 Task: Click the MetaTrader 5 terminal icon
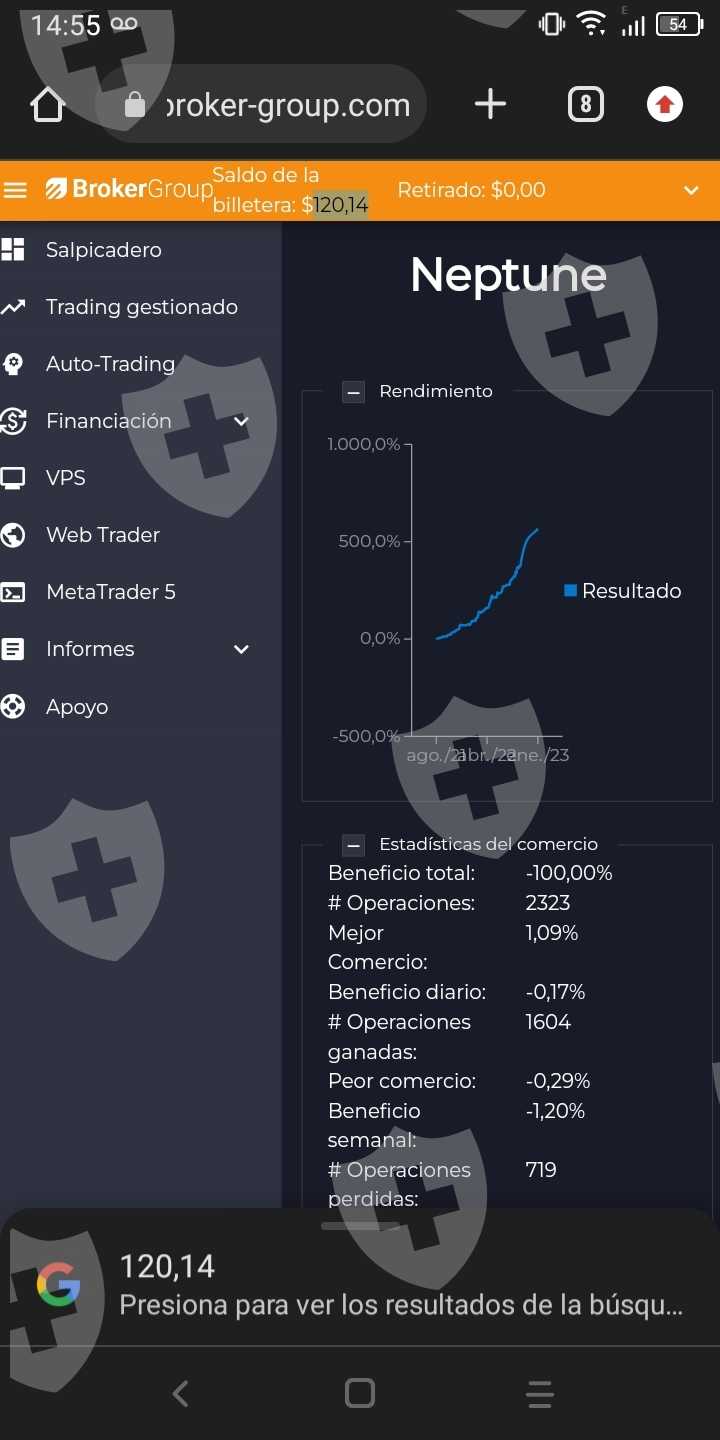tap(13, 592)
